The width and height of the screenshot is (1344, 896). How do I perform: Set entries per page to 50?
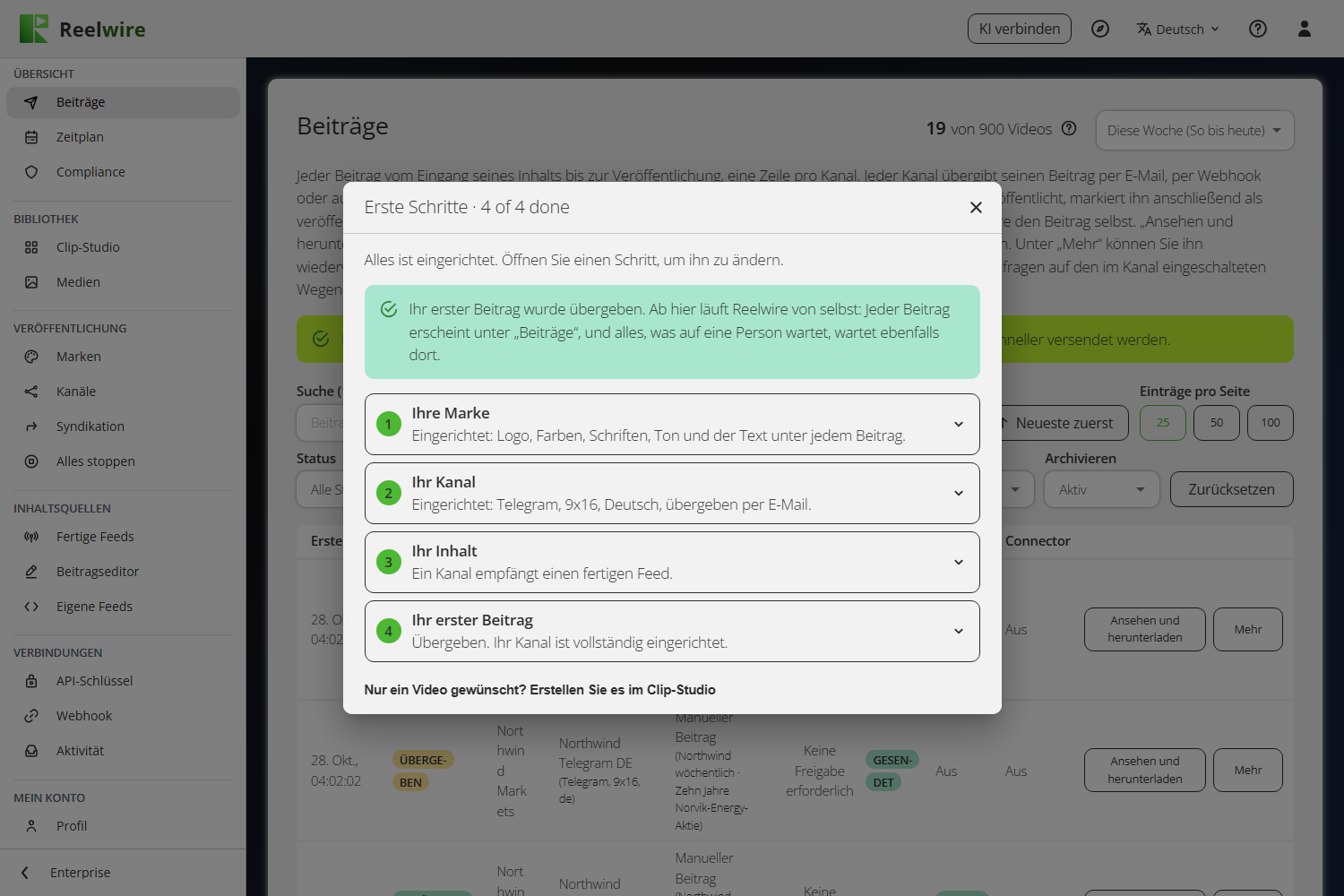(x=1217, y=423)
